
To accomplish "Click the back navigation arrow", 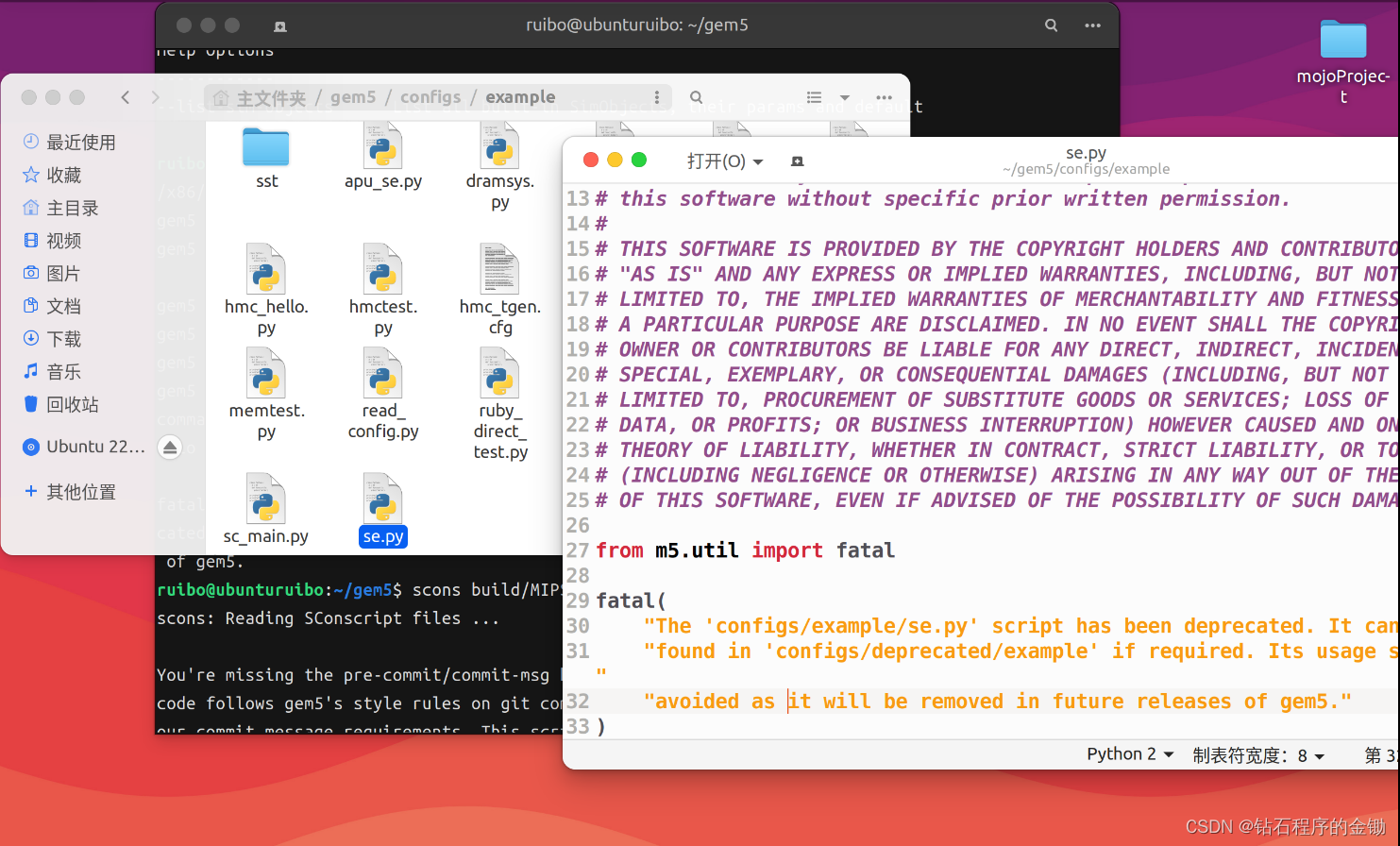I will (126, 96).
